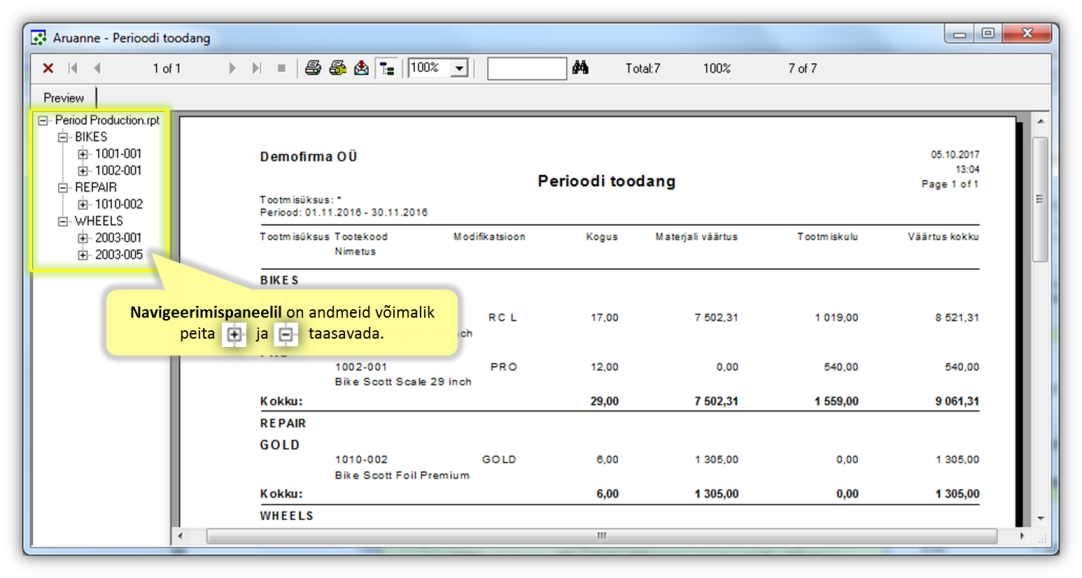
Task: Close the Aruanne window from title bar
Action: tap(1027, 34)
